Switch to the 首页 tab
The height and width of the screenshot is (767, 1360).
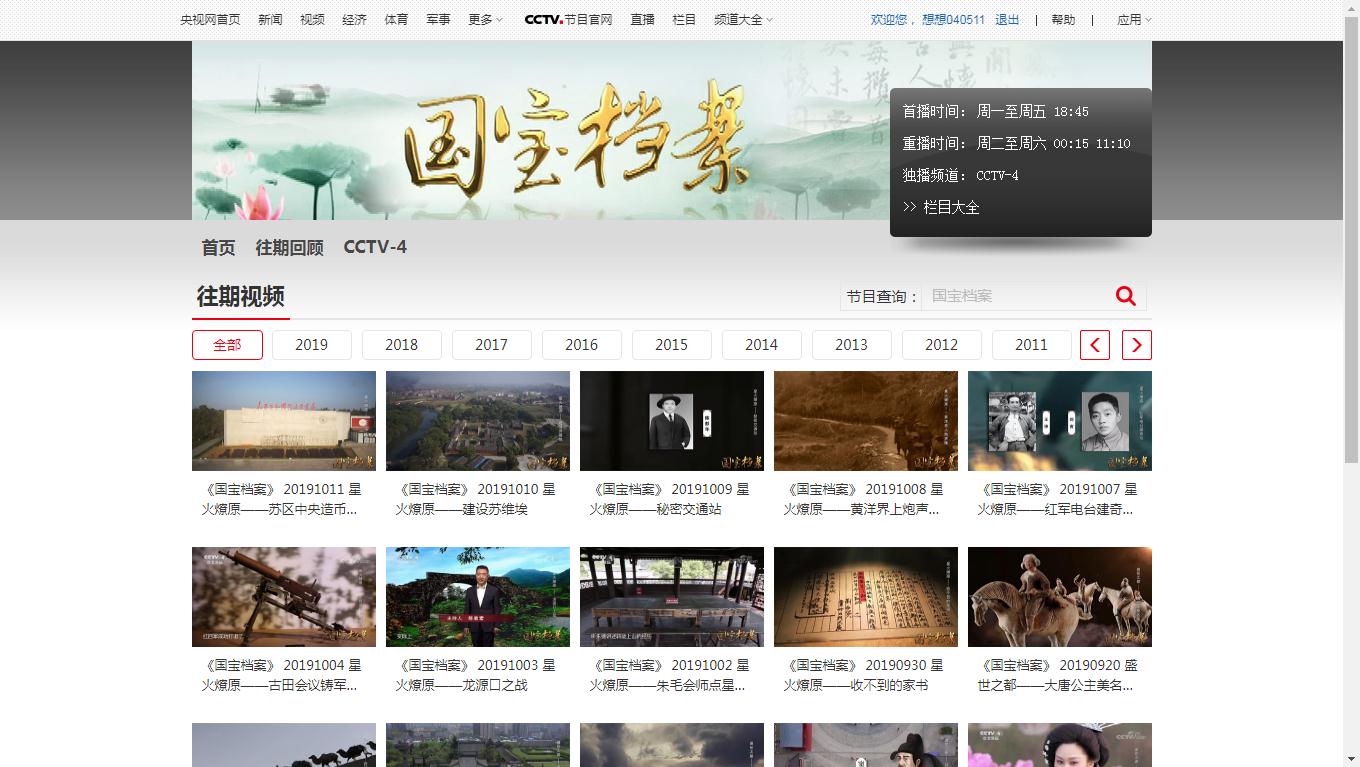[x=218, y=247]
